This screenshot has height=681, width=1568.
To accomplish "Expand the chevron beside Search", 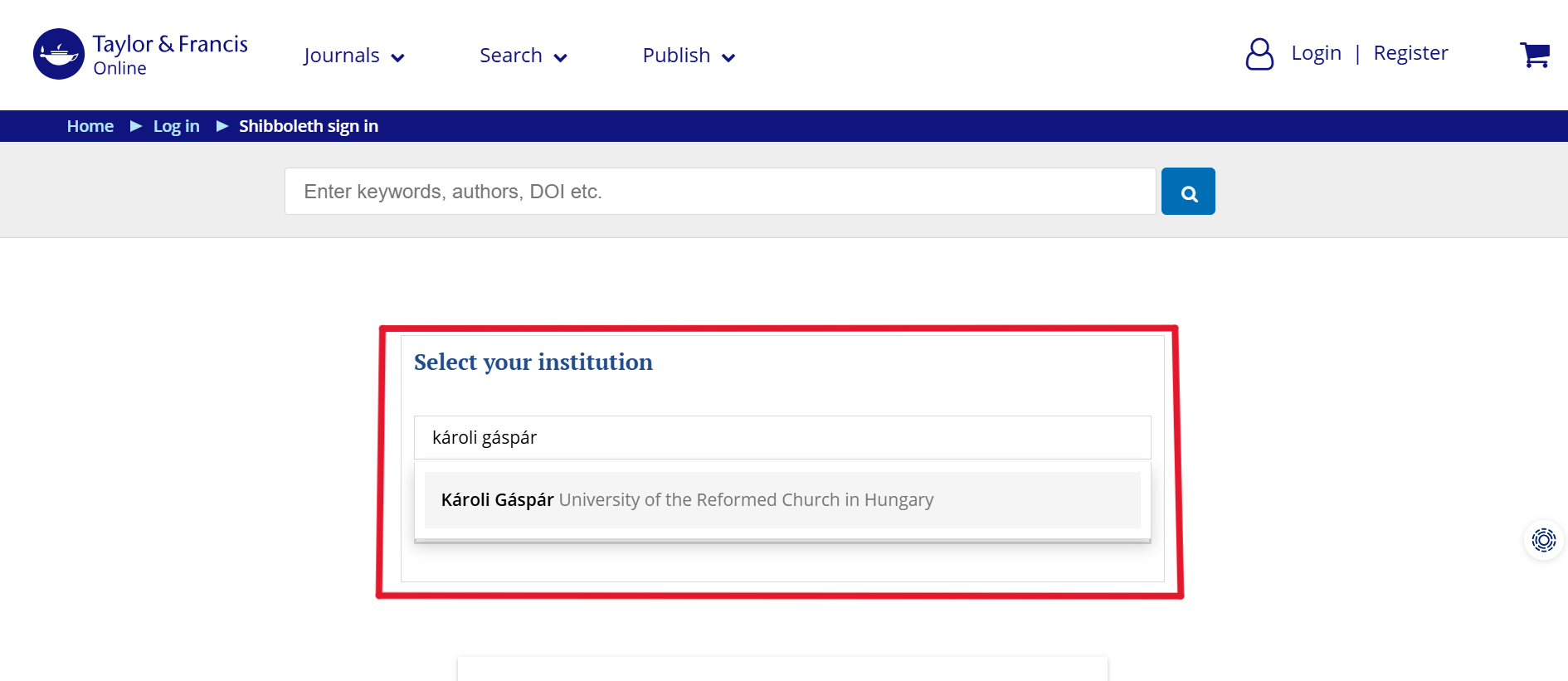I will 560,58.
